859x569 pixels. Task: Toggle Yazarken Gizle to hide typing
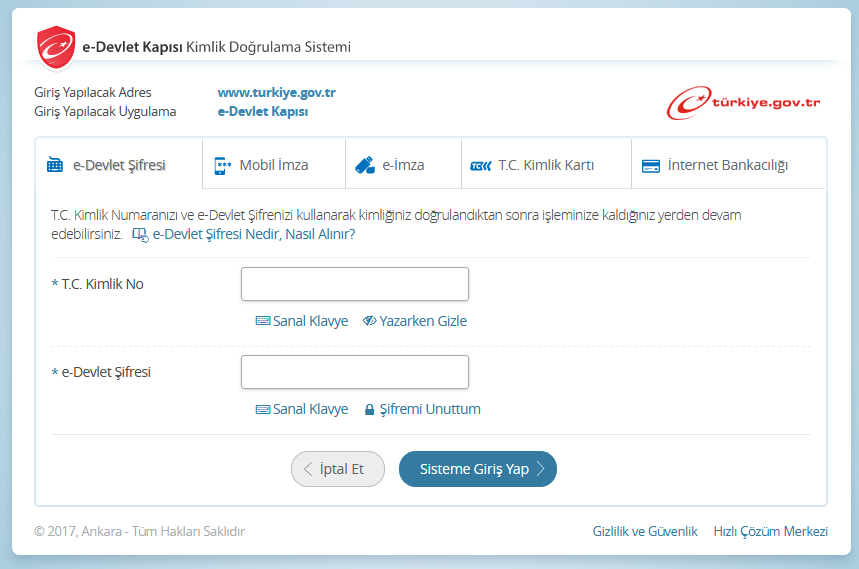coord(414,321)
